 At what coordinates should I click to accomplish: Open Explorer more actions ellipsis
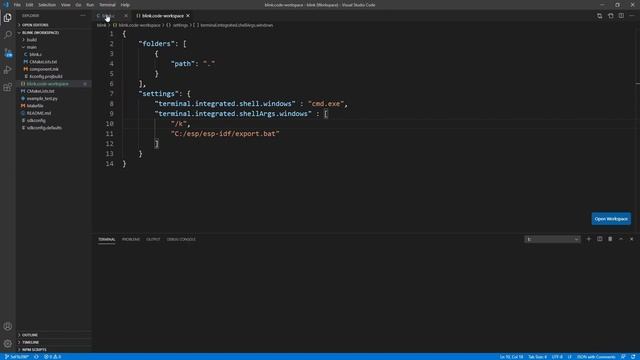tap(83, 16)
